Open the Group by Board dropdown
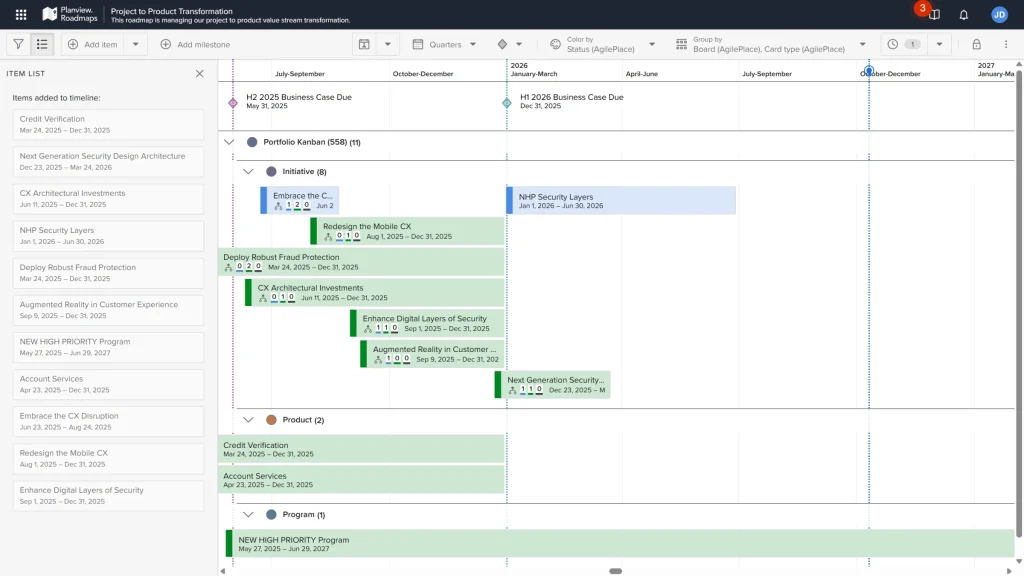1024x576 pixels. coord(771,44)
